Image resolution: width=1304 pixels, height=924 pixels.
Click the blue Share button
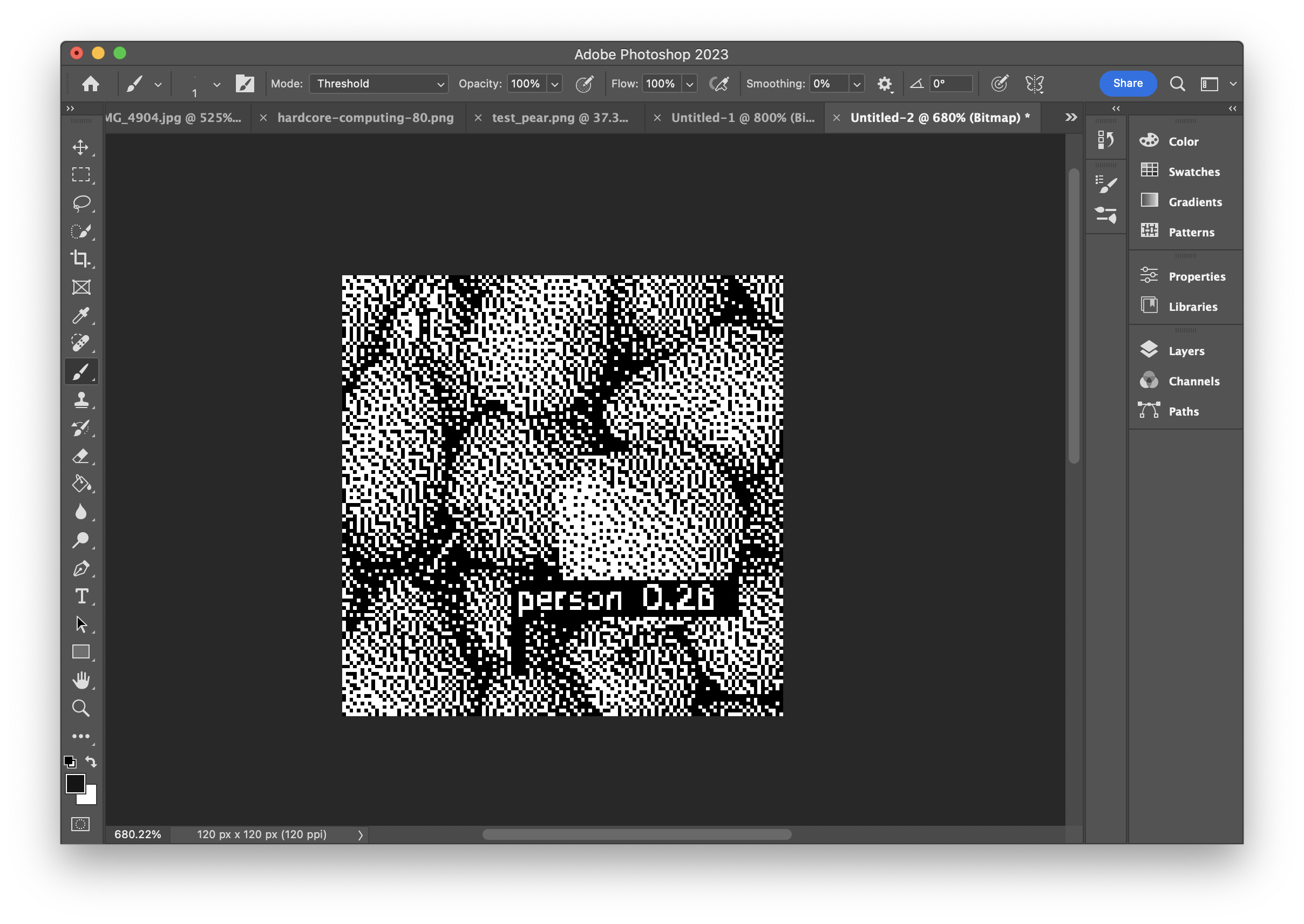1127,84
